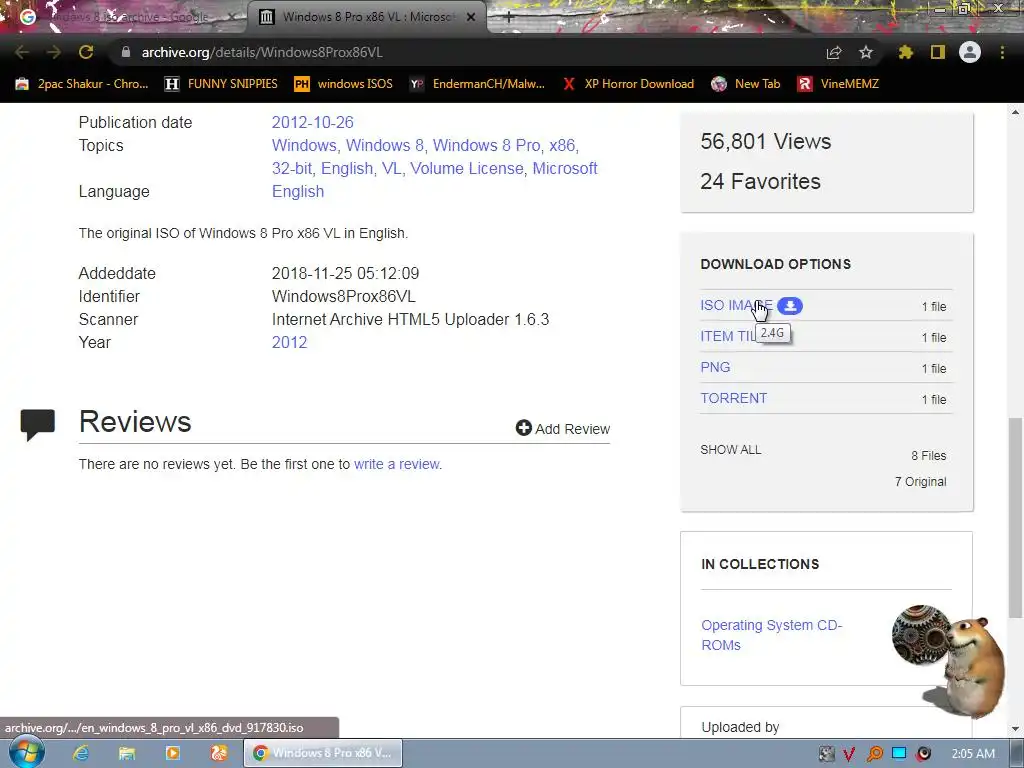
Task: Select the Windows 8 Pro x86 VL tab
Action: (x=366, y=18)
